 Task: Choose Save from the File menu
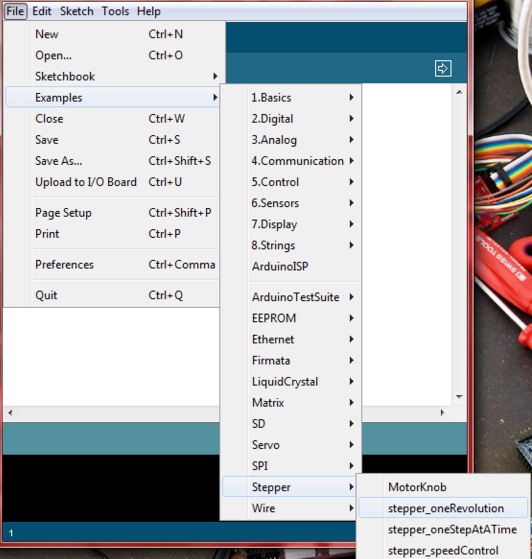click(113, 139)
